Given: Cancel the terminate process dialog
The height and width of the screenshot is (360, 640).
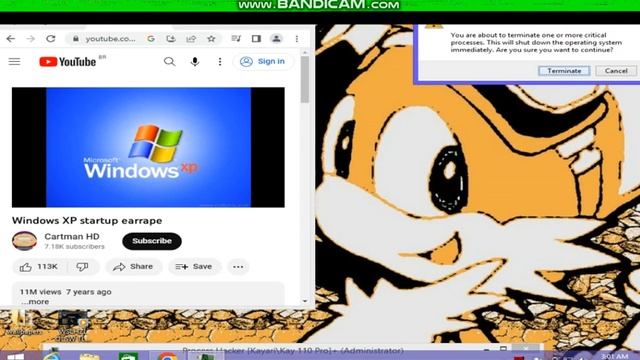Looking at the screenshot, I should pos(616,71).
